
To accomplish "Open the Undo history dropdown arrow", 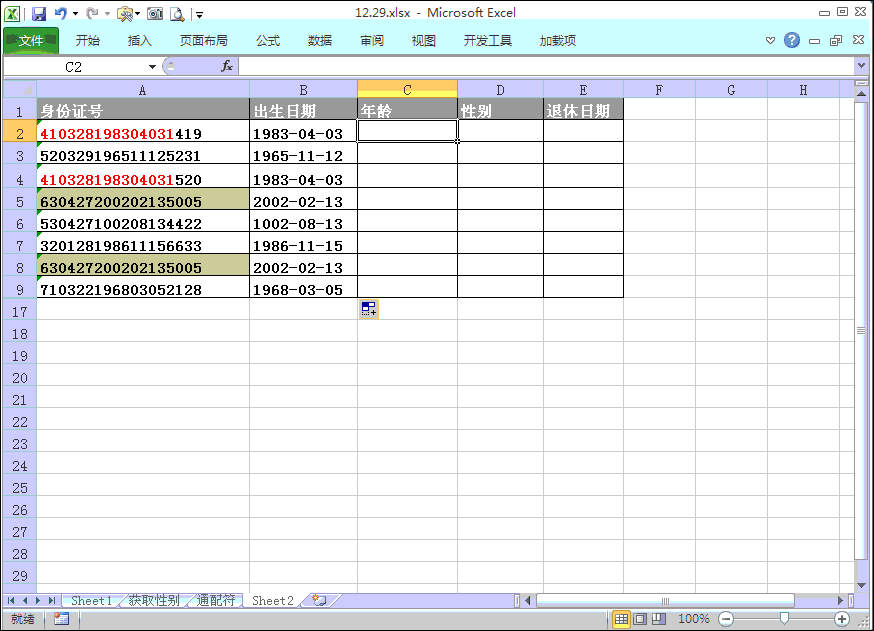I will tap(75, 13).
